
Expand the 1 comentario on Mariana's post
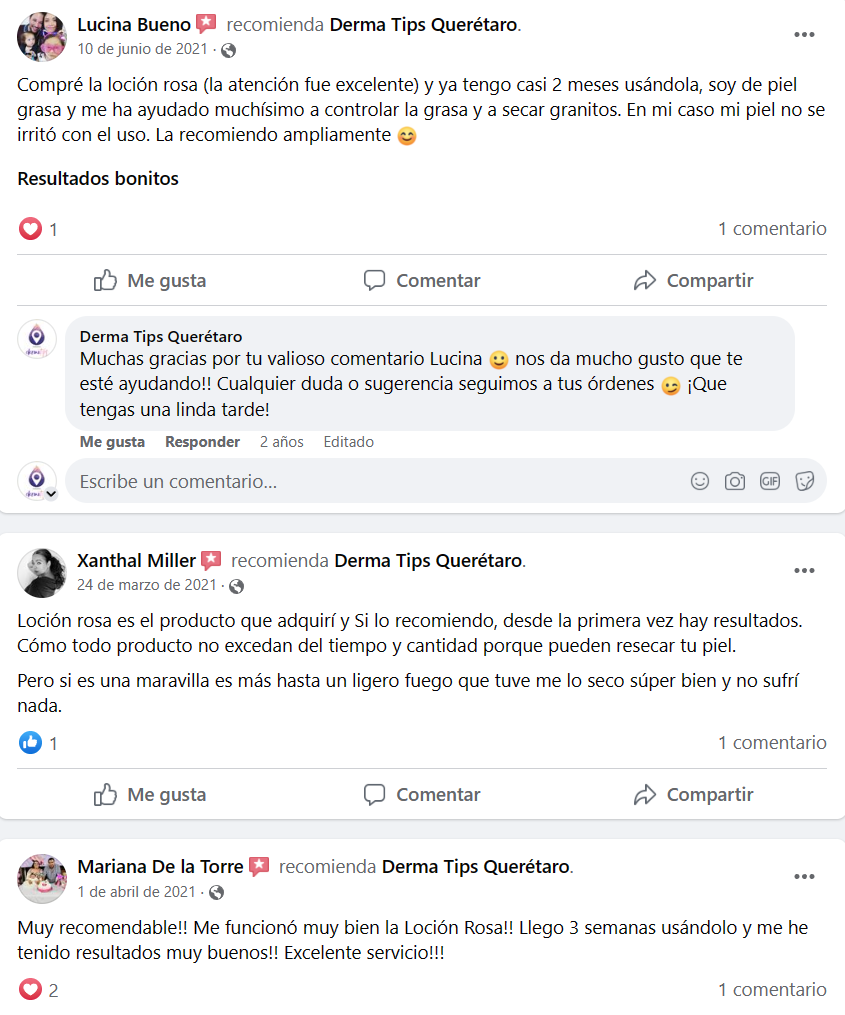point(772,990)
